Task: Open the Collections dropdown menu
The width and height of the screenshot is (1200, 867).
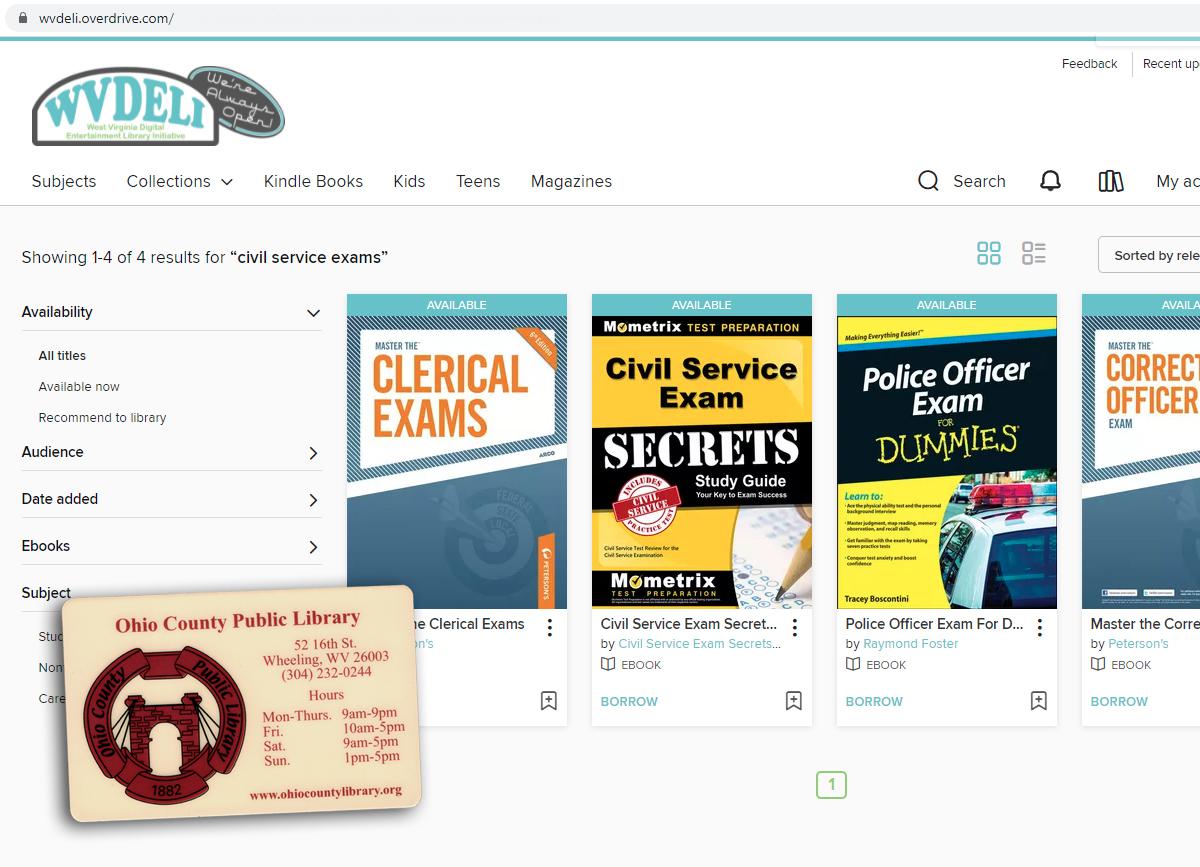Action: point(180,181)
